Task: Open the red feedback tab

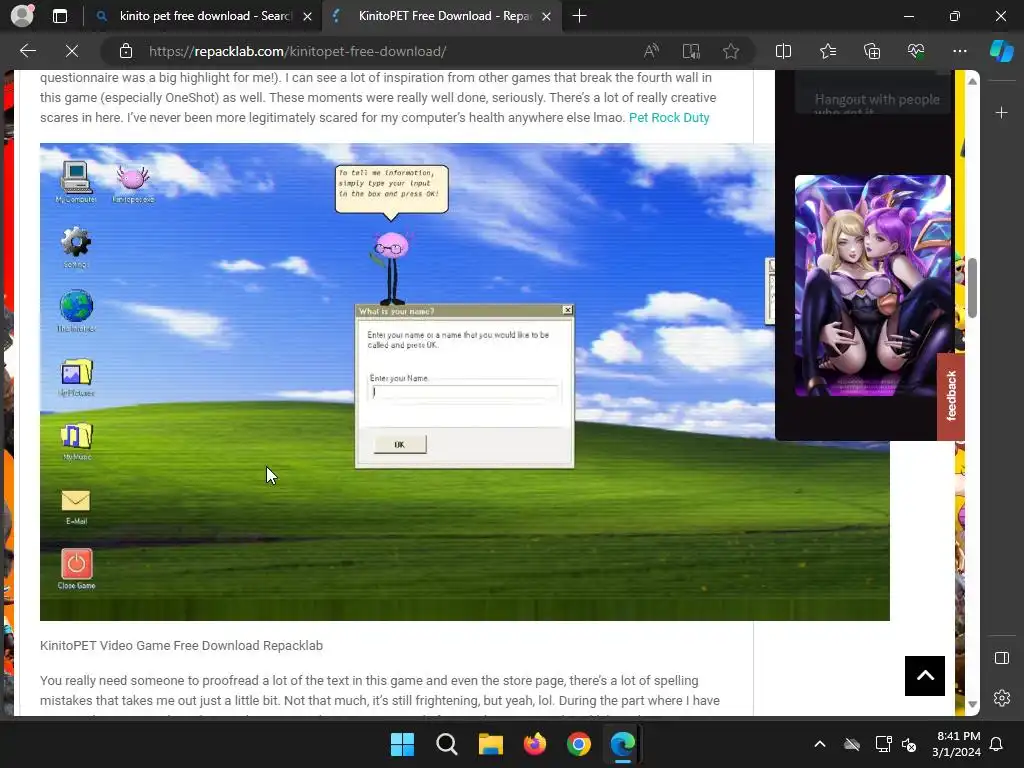Action: (951, 396)
